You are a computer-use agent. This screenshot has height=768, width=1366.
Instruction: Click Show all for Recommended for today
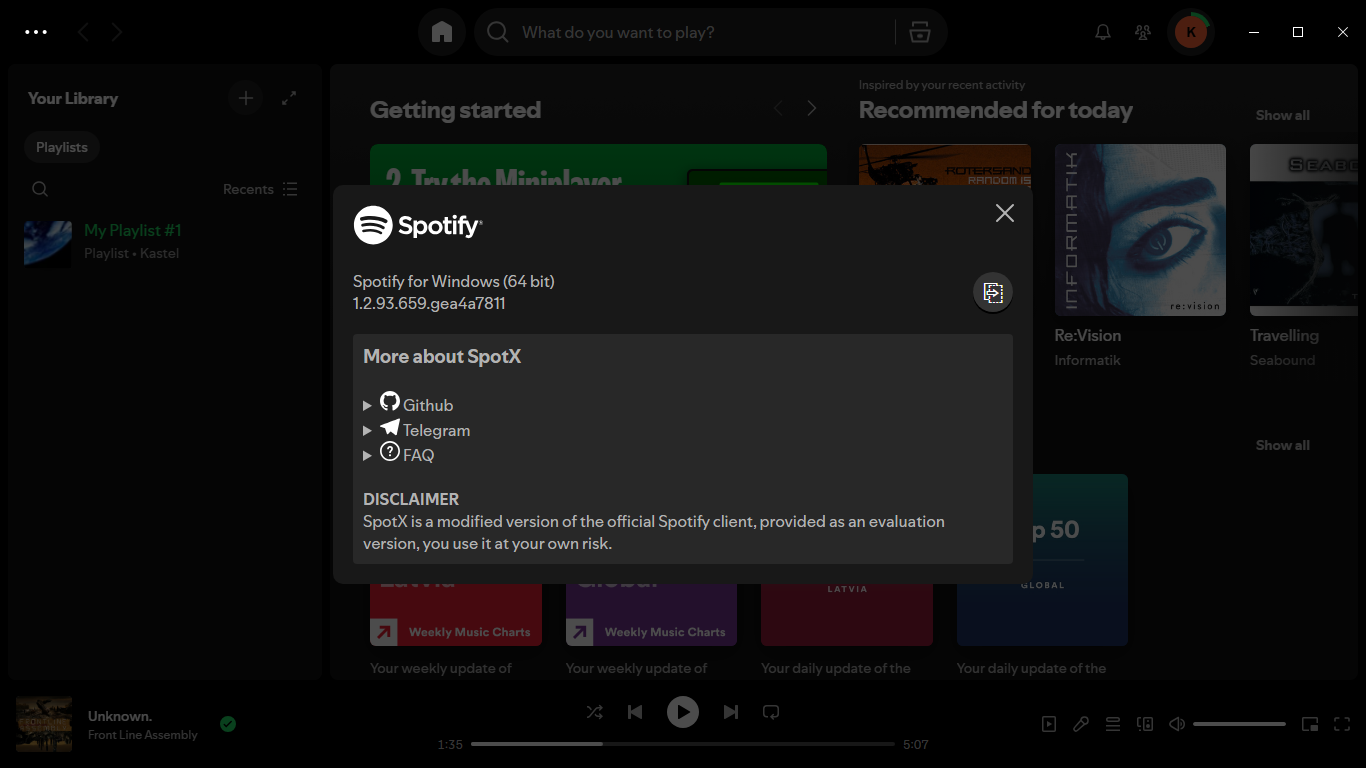[x=1283, y=115]
